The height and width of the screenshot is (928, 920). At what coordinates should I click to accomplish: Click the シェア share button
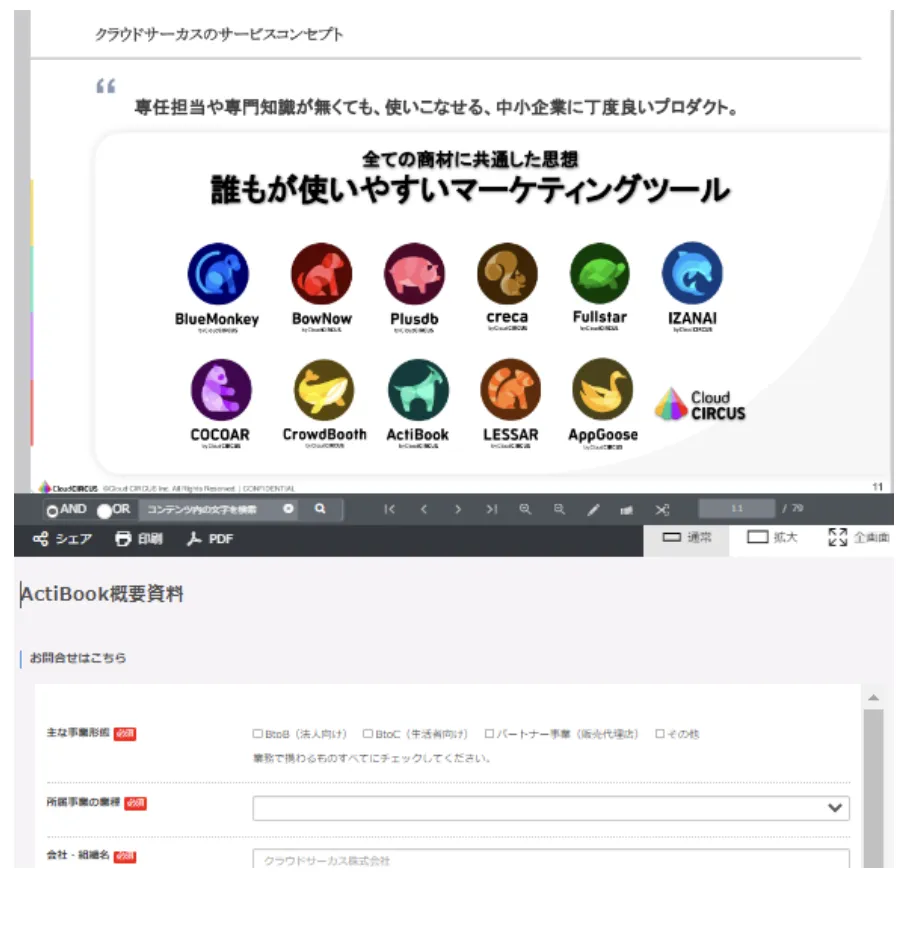[x=62, y=539]
